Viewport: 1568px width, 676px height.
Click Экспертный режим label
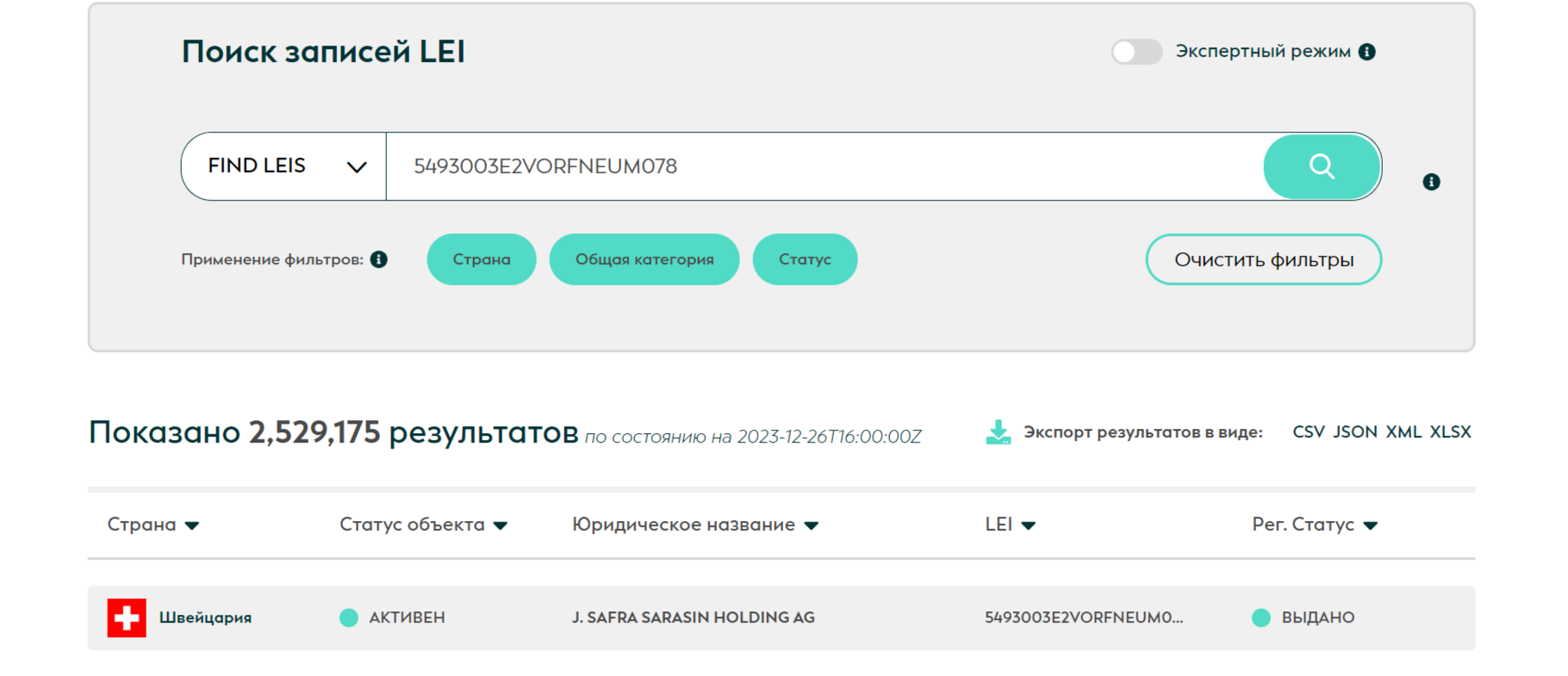(1263, 52)
